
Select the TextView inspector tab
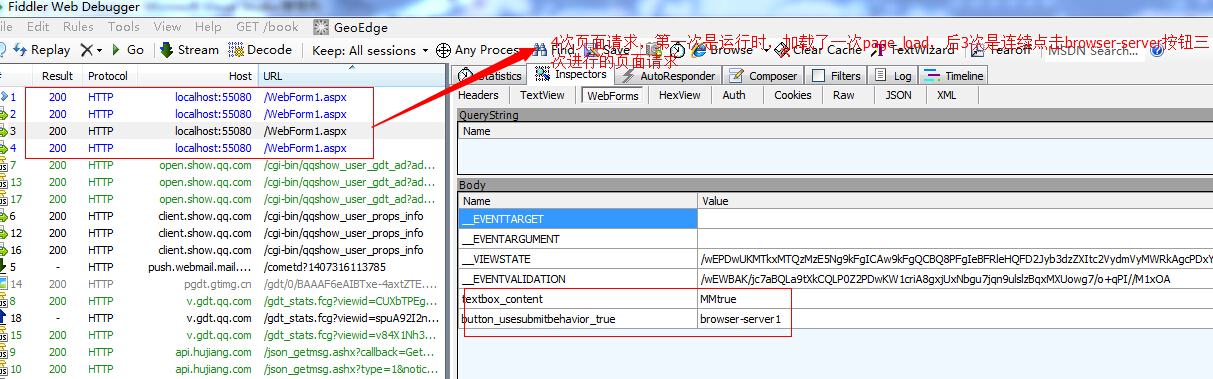click(x=542, y=95)
